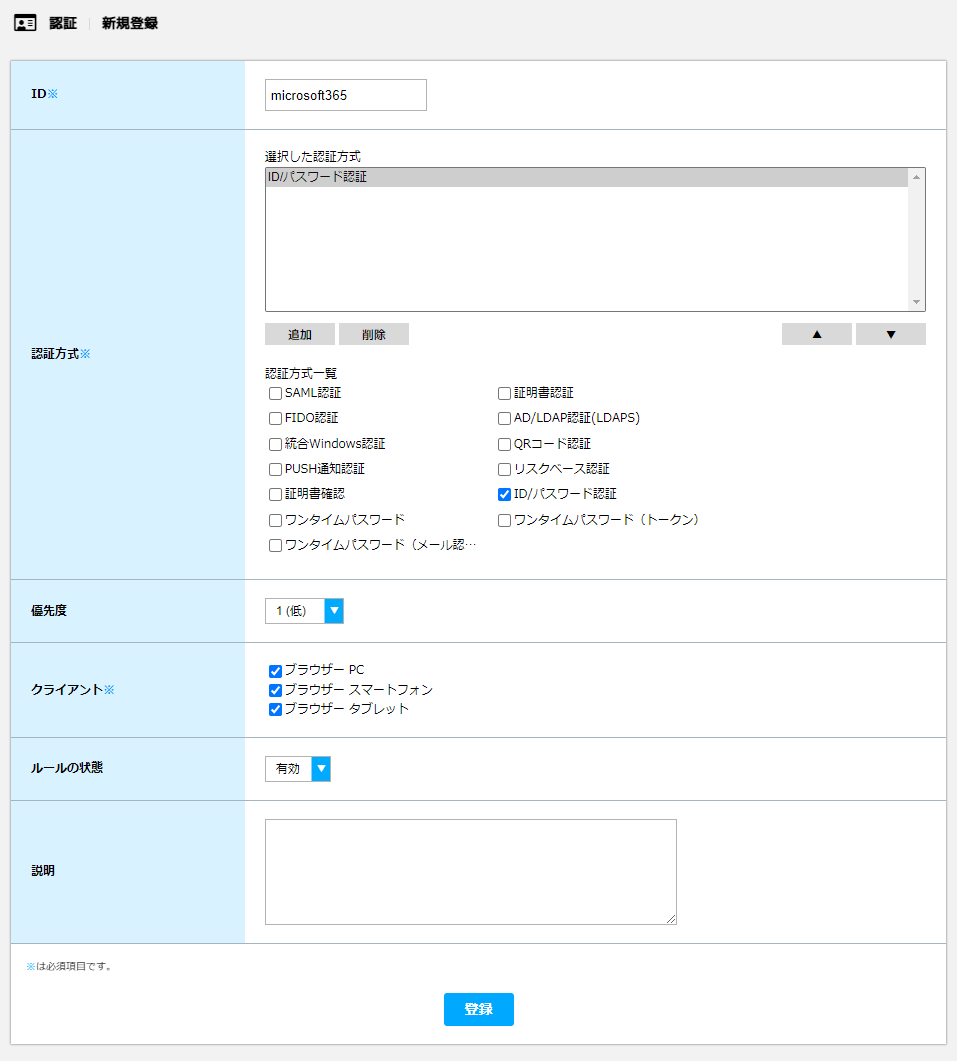Click the list scrollbar up arrow

pyautogui.click(x=916, y=177)
